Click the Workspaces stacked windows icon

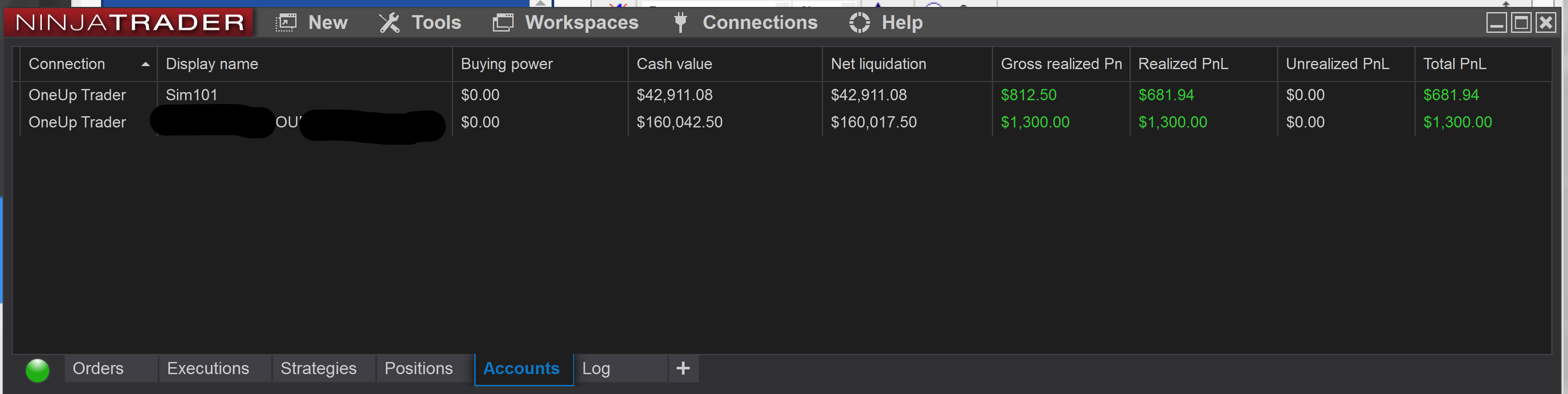[503, 22]
